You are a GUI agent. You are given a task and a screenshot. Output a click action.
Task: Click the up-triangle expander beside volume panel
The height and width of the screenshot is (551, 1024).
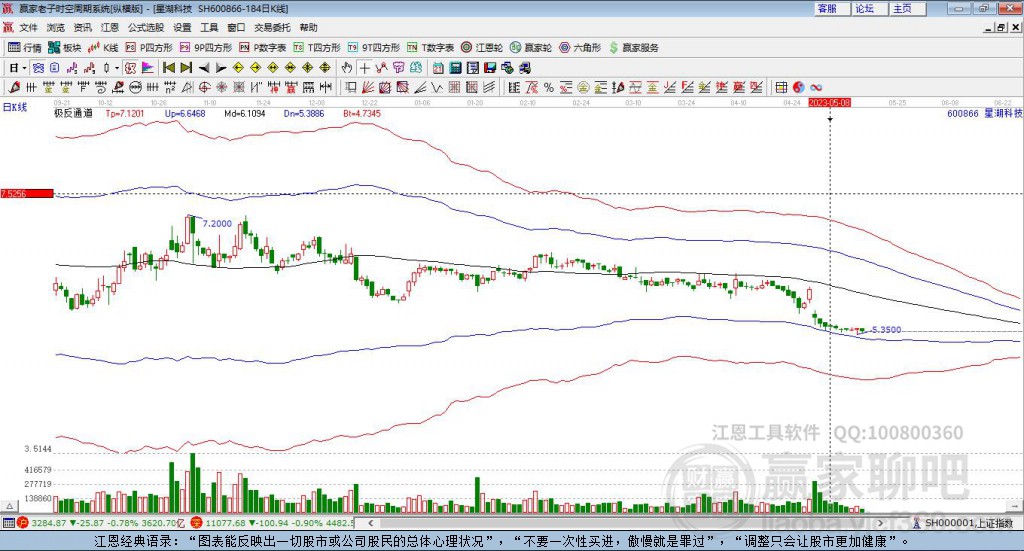point(9,507)
